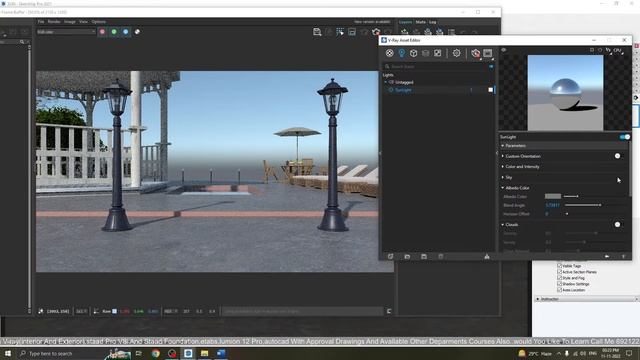
Task: Click add-light icon at Asset Editor bottom
Action: [x=391, y=256]
